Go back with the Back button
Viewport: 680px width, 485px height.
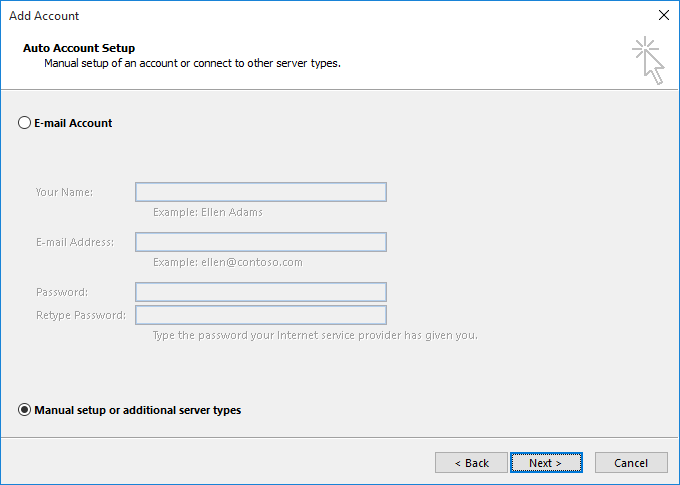471,463
